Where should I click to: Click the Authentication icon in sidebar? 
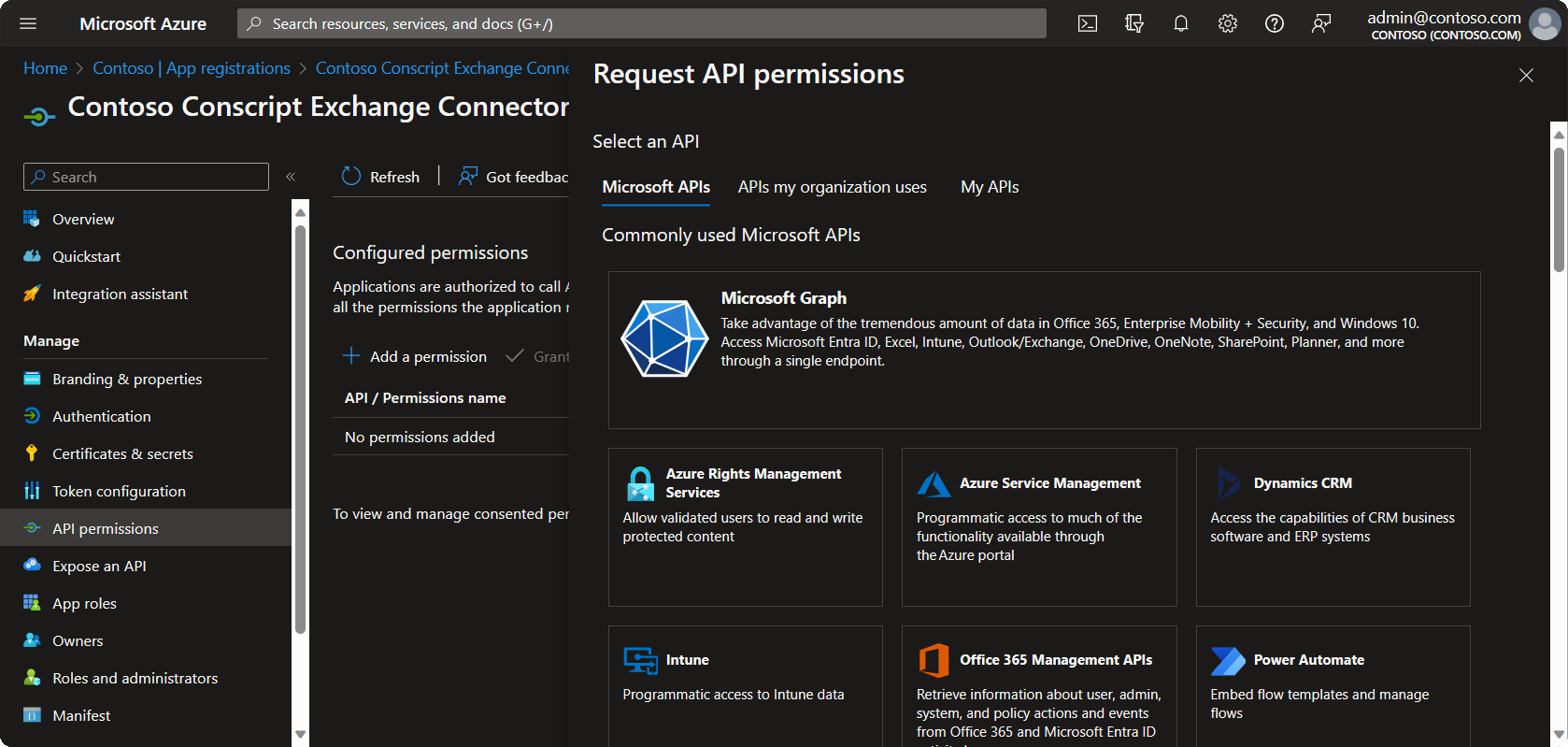coord(32,416)
